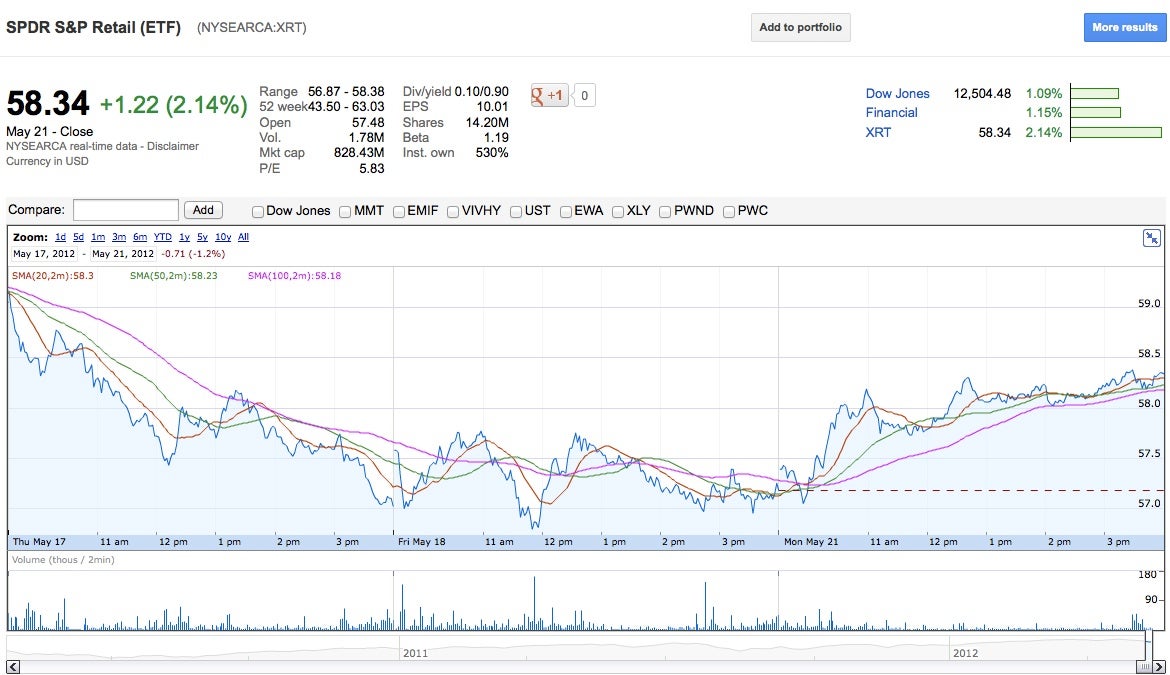
Task: Click the Add to portfolio button
Action: tap(801, 28)
